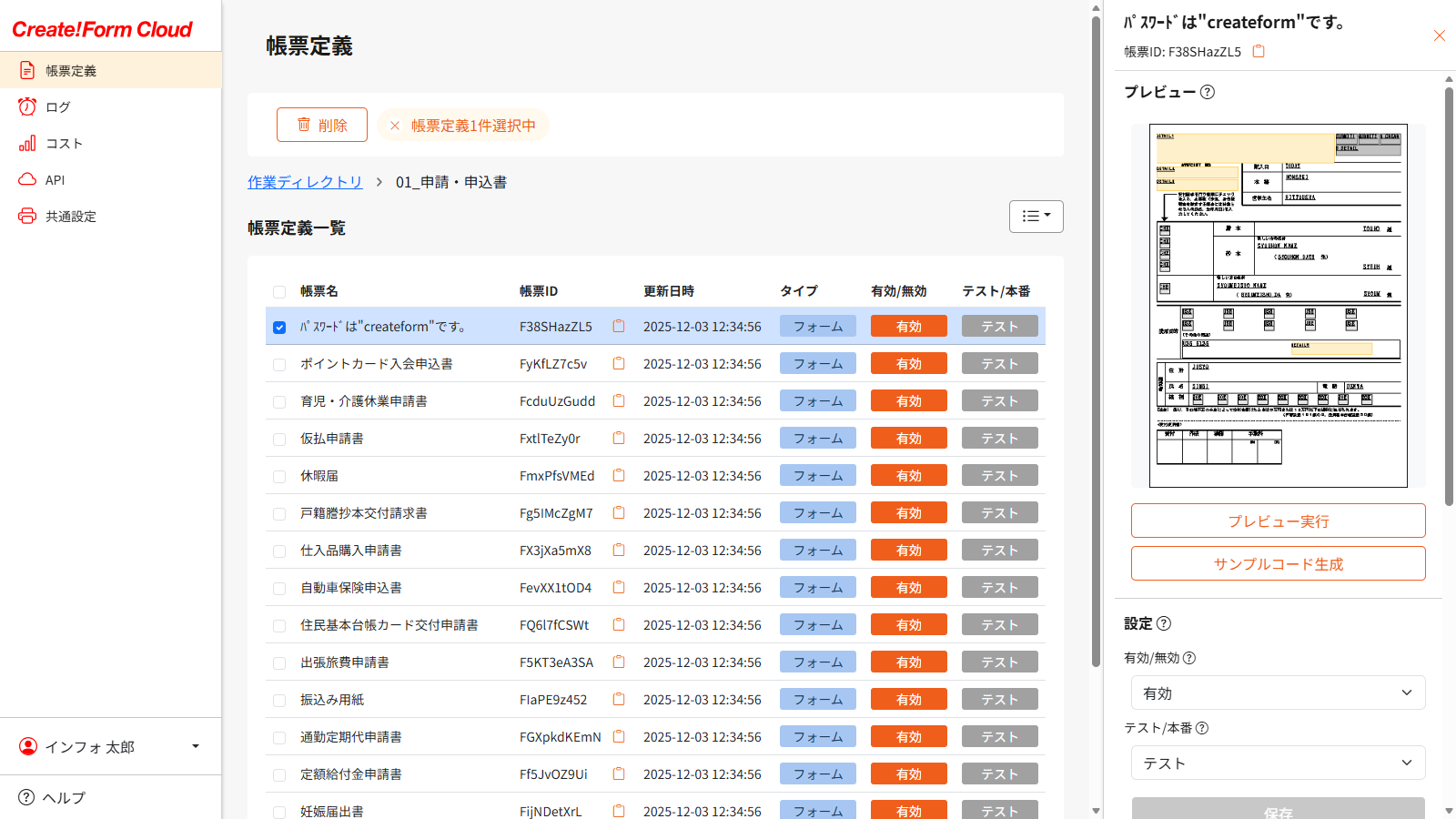
Task: Check the 仮払申請書 row checkbox
Action: (x=279, y=440)
